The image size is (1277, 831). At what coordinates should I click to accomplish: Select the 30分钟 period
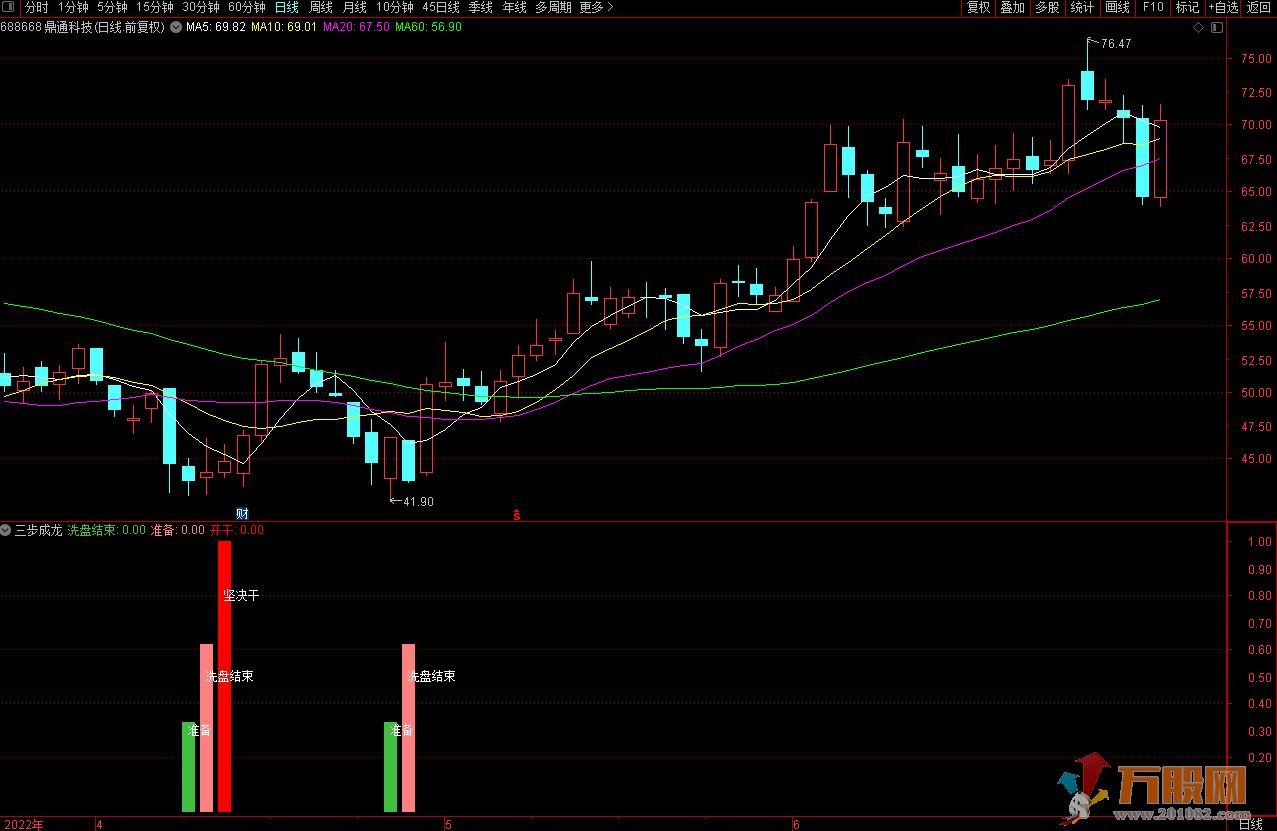(x=200, y=7)
